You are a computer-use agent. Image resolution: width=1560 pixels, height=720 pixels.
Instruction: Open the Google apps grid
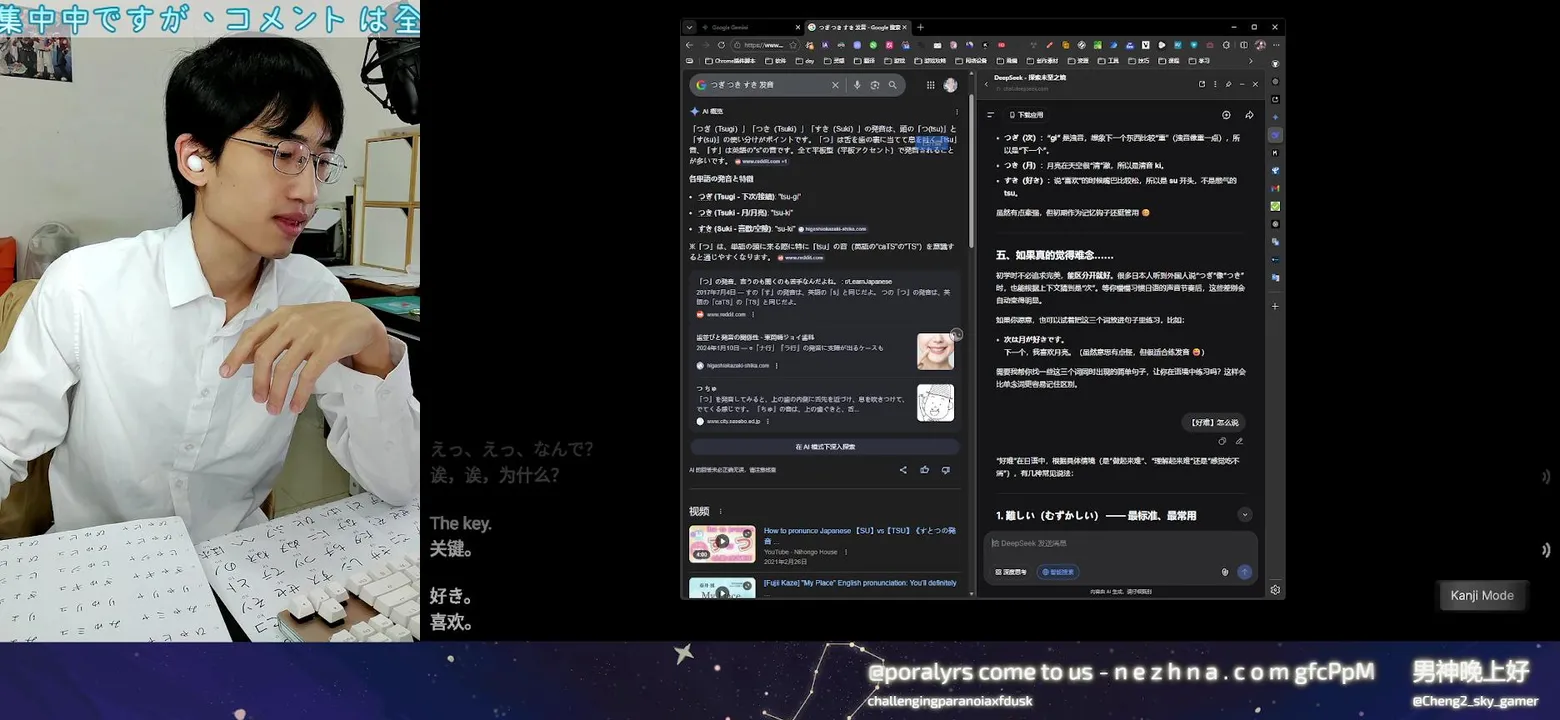pyautogui.click(x=930, y=85)
